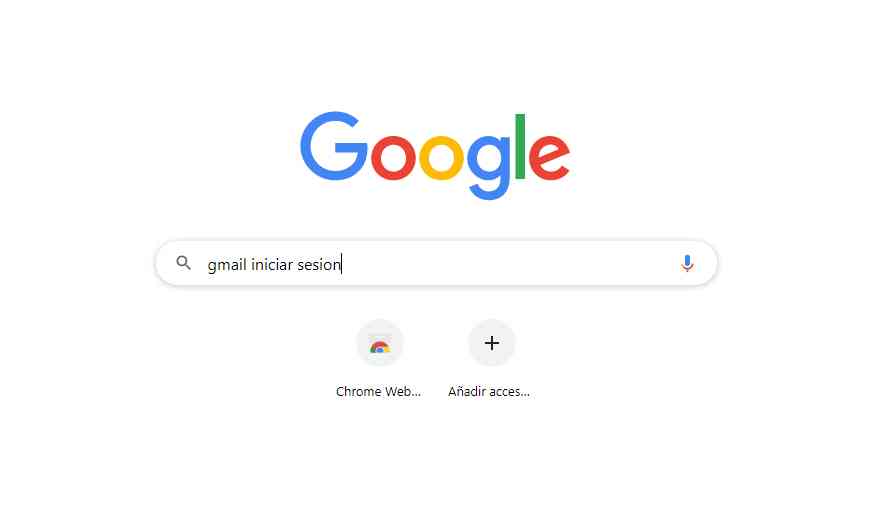Click the first red o in logo
Image resolution: width=884 pixels, height=527 pixels.
tap(394, 157)
